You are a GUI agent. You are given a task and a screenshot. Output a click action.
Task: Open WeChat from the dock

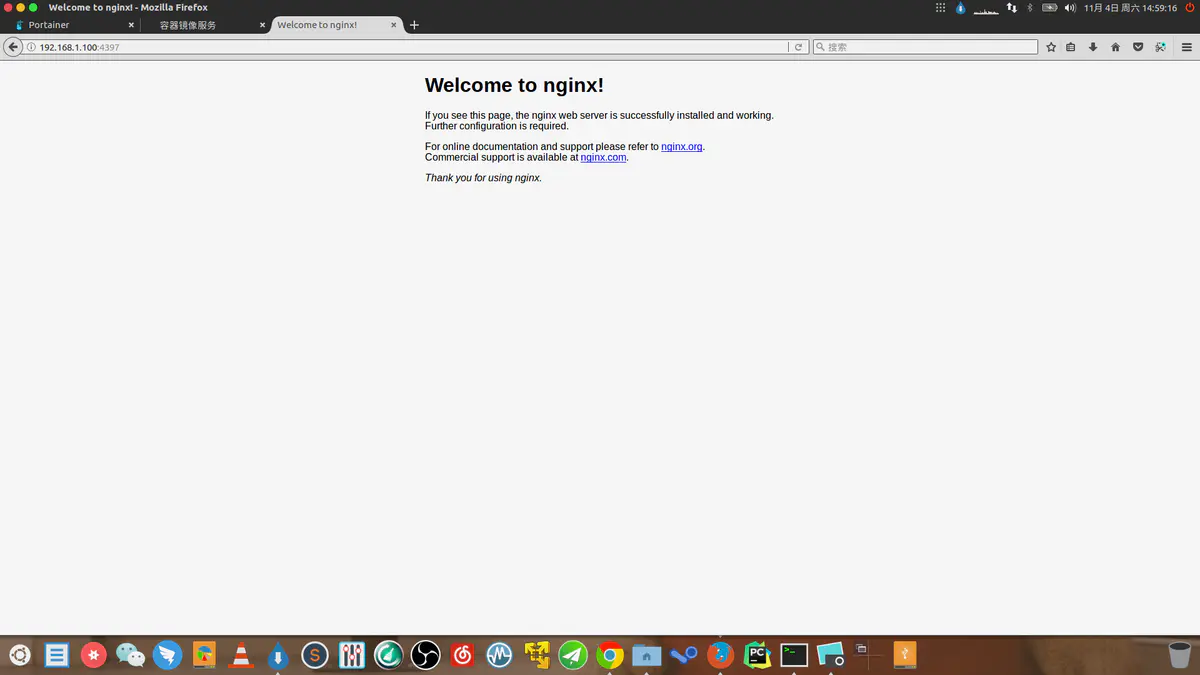(131, 655)
